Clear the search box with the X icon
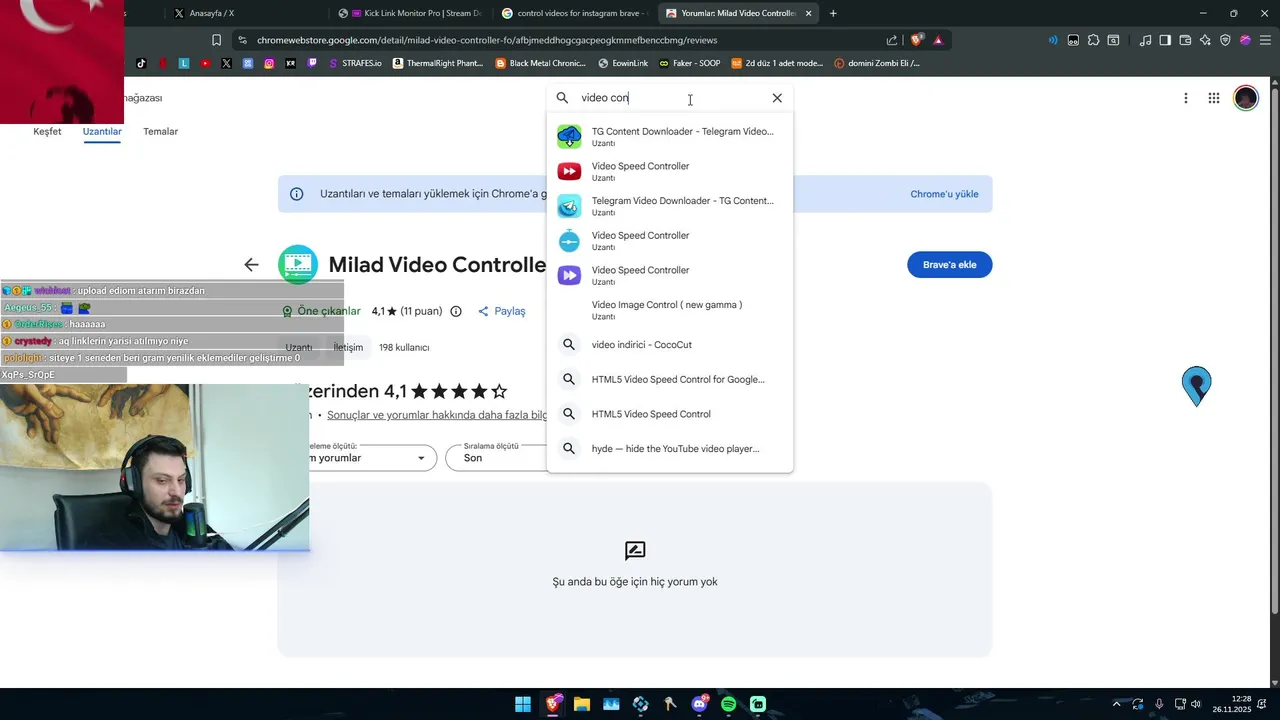Screen dimensions: 1280x720 click(777, 98)
